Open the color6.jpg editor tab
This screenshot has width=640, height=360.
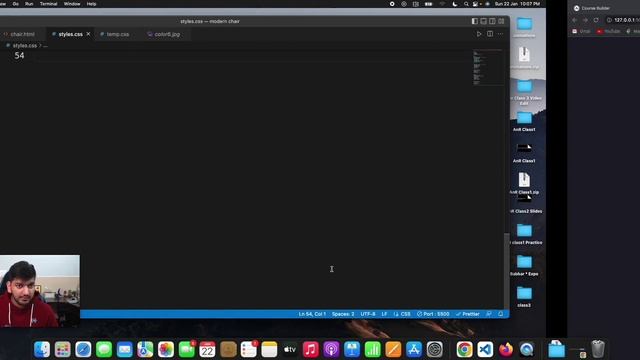pos(167,34)
